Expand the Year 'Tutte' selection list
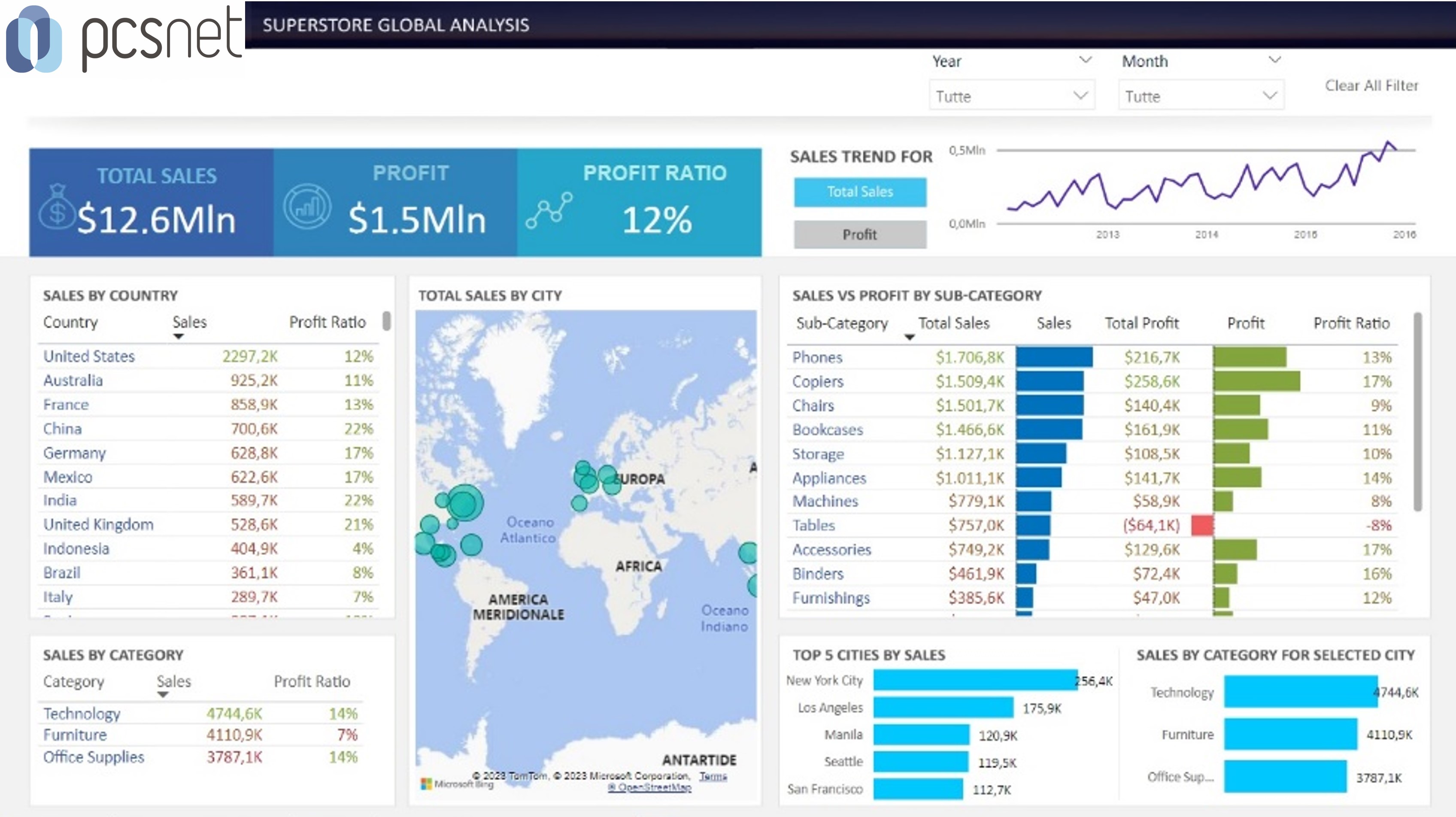 click(x=1084, y=96)
